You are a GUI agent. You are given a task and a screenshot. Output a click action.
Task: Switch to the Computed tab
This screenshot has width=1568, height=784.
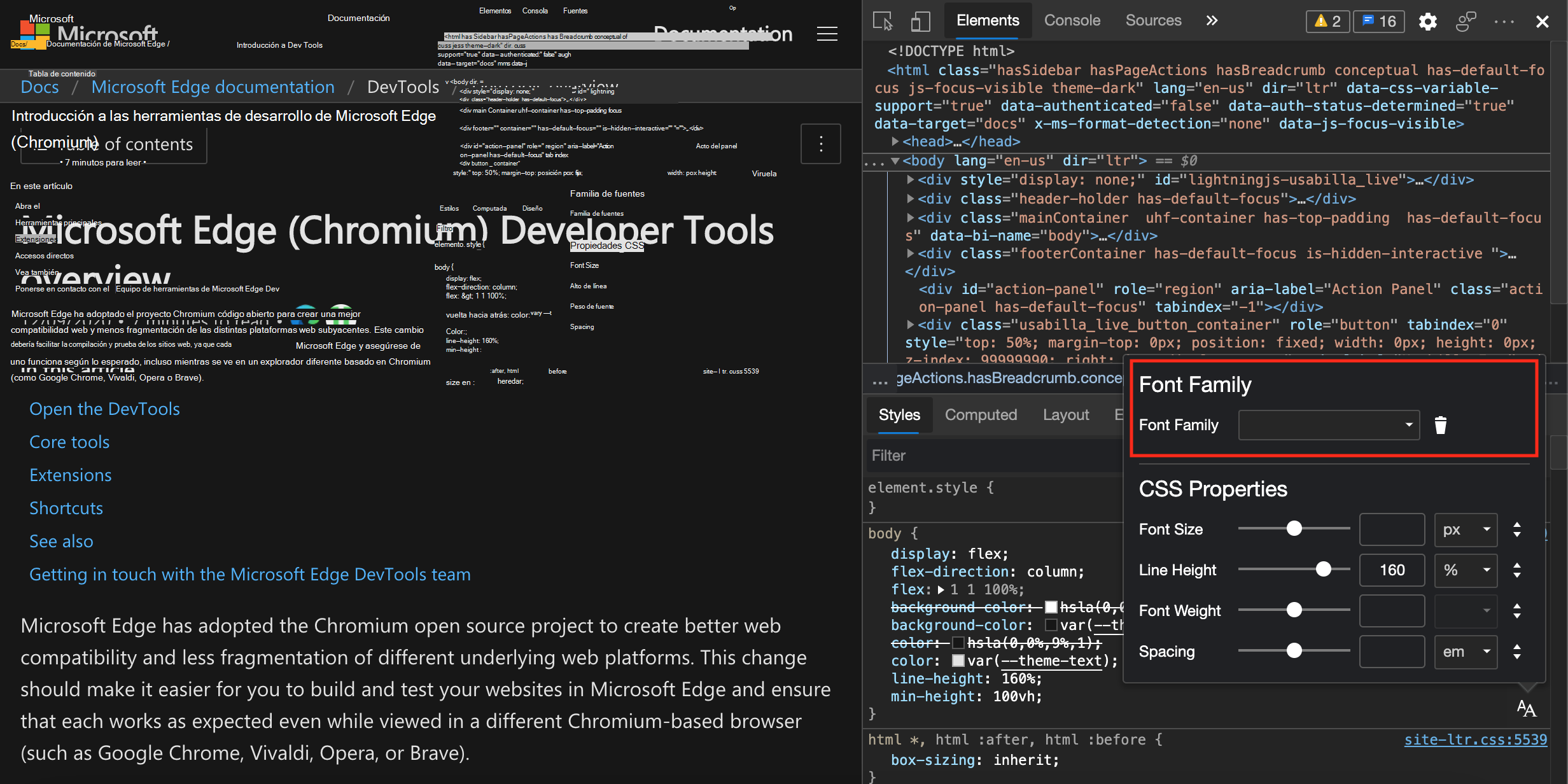pos(981,415)
